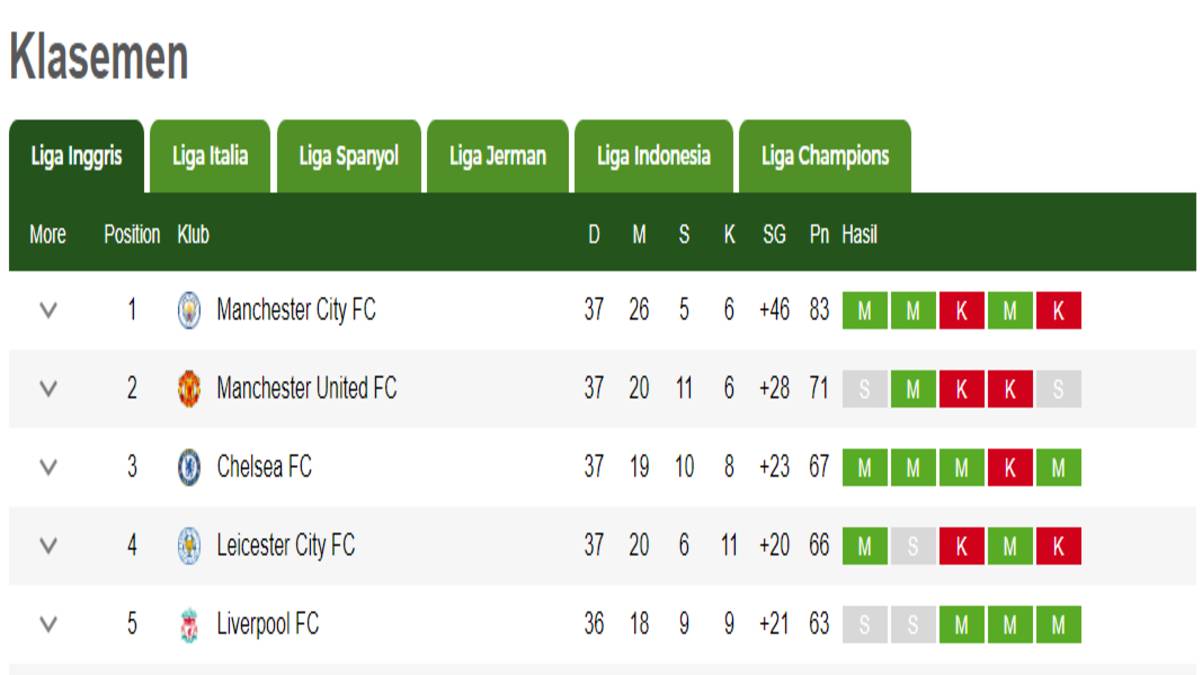Click the Manchester City FC club crest

point(189,311)
